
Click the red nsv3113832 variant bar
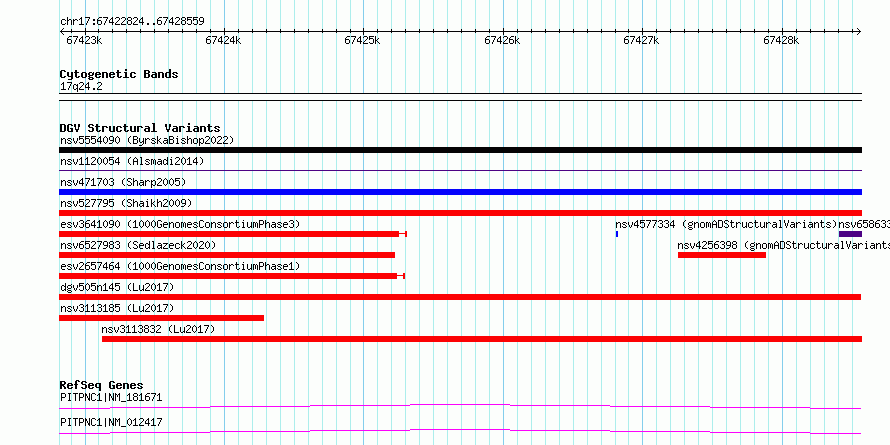482,339
